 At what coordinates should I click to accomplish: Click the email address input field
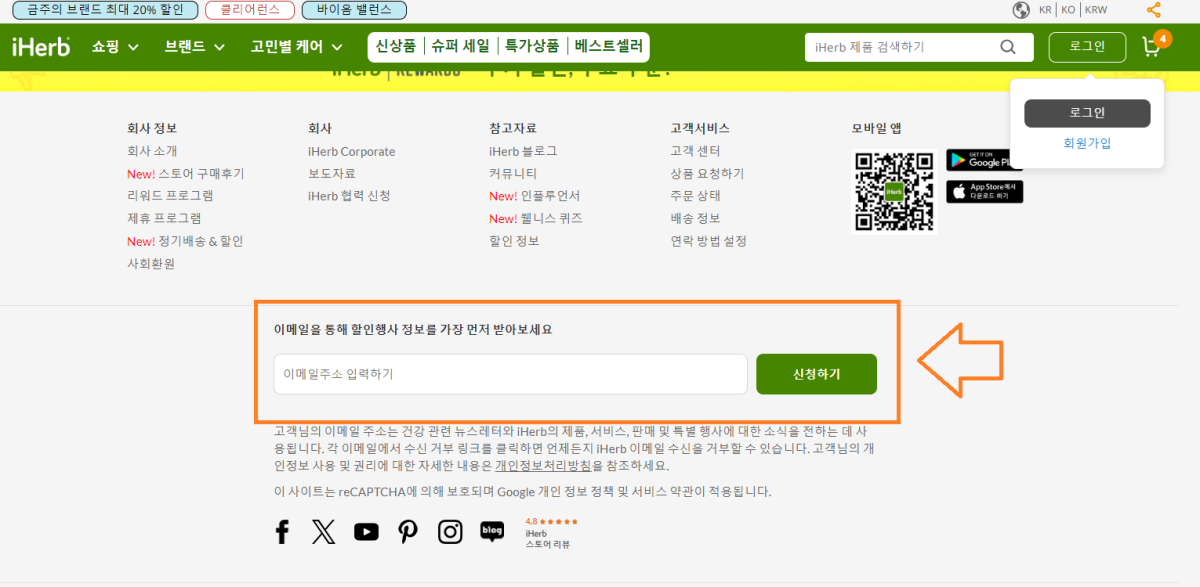510,373
